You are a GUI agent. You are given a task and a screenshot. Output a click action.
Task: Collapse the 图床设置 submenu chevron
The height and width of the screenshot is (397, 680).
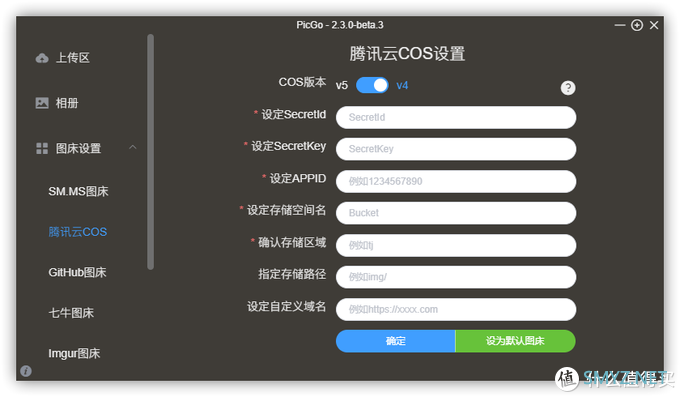133,148
